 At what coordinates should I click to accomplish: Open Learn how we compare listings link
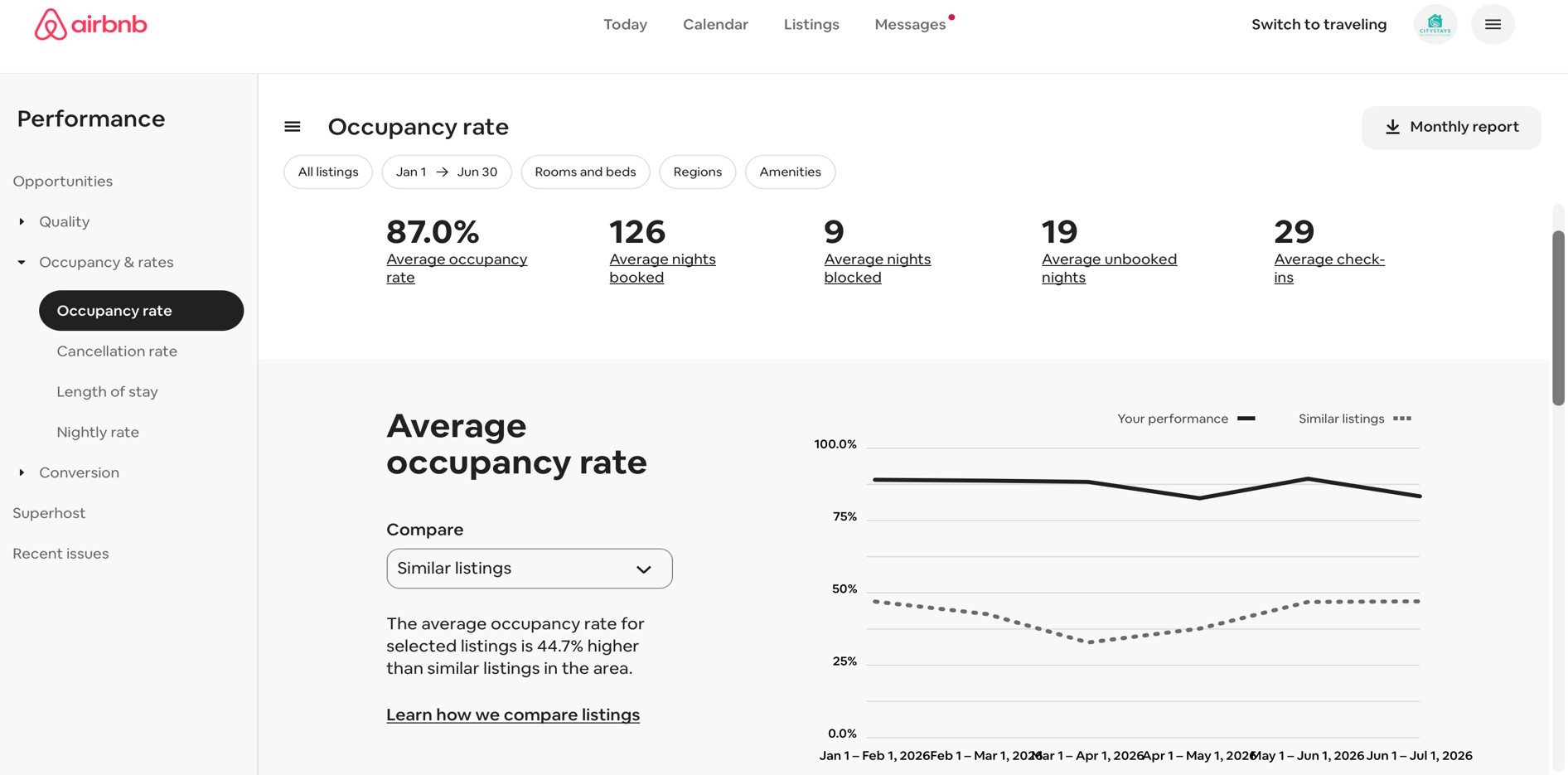(513, 714)
